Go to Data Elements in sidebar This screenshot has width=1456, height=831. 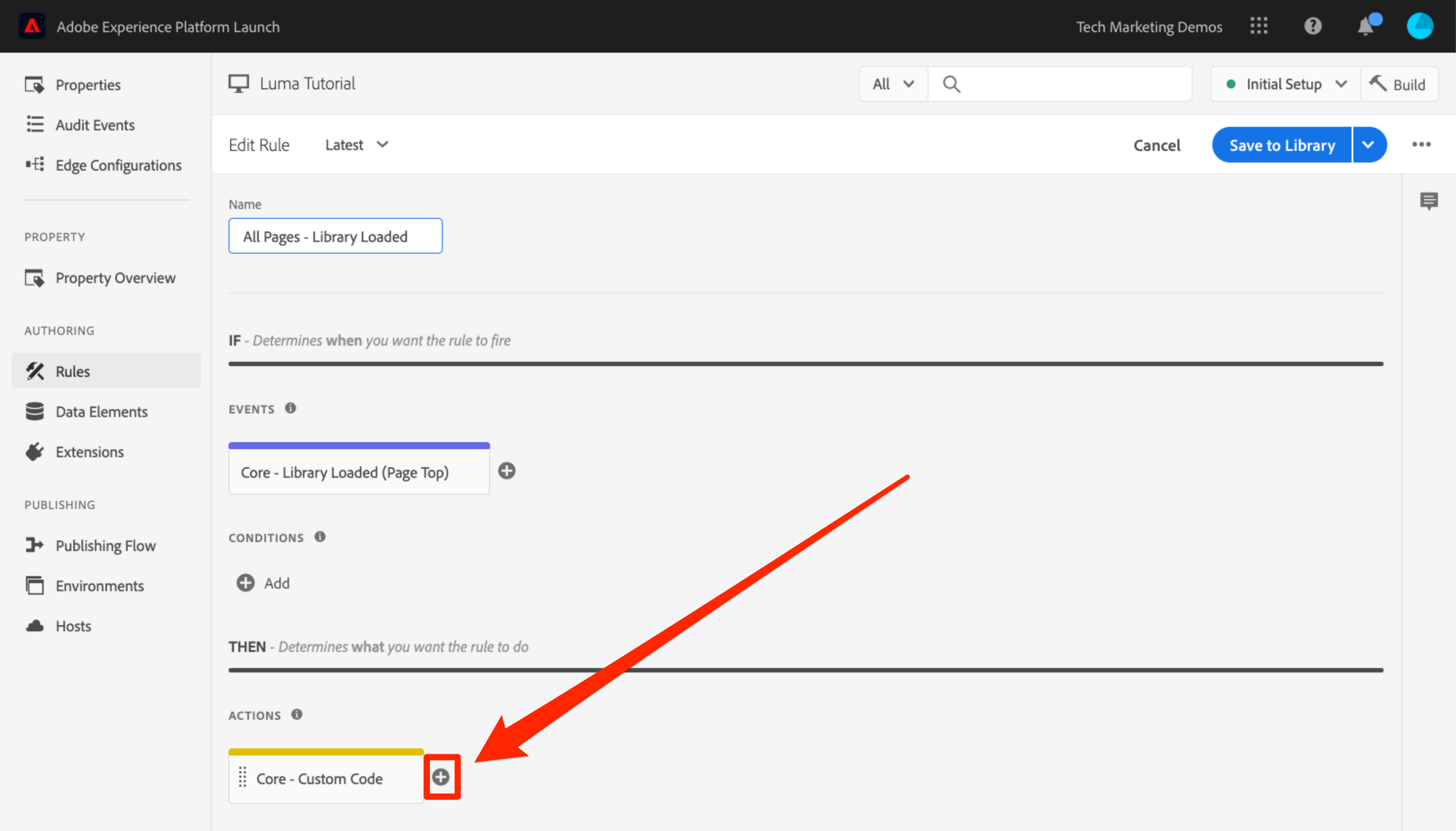point(102,412)
